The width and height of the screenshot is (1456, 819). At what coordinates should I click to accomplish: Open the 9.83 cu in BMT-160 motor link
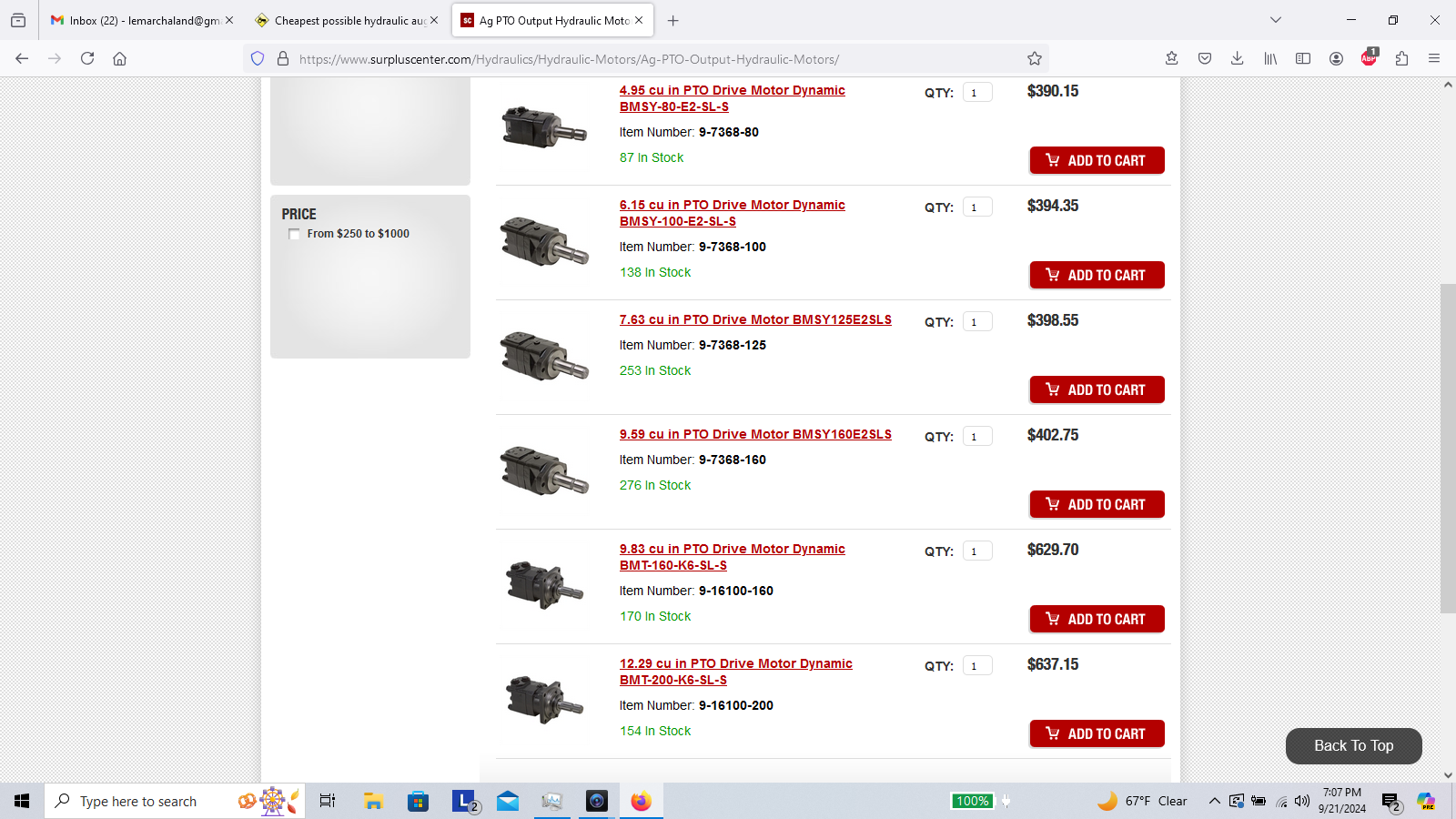[733, 557]
